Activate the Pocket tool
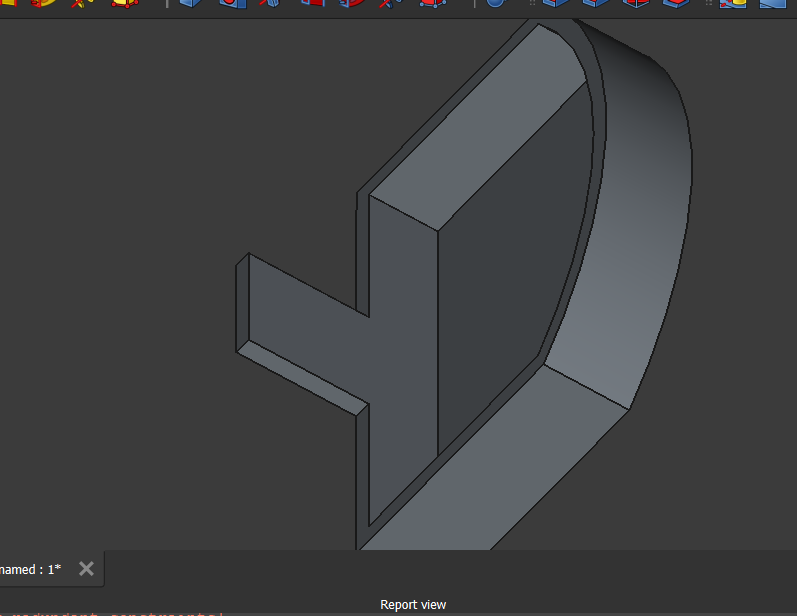This screenshot has width=797, height=616. (191, 3)
